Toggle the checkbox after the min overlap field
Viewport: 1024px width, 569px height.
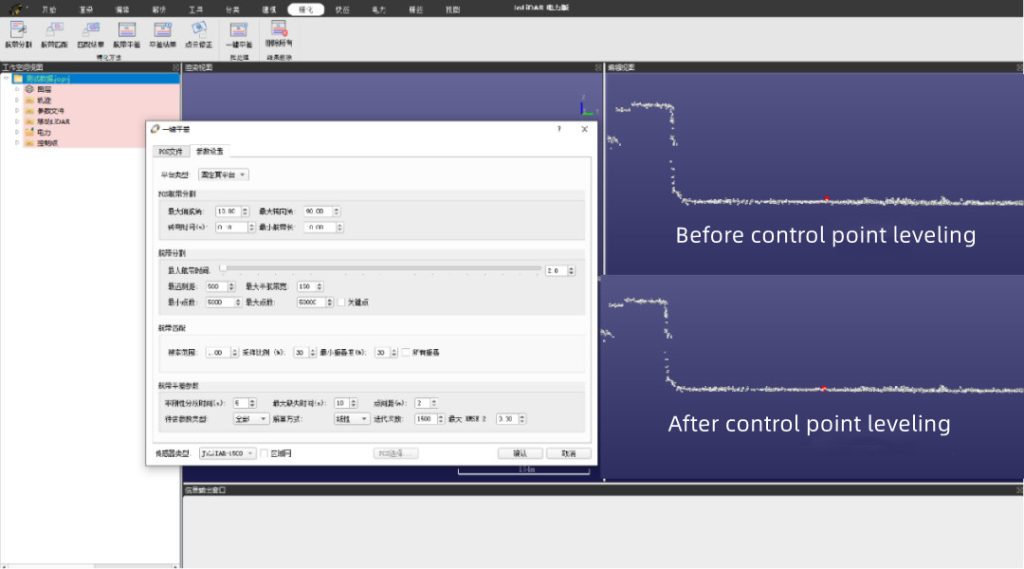click(406, 352)
